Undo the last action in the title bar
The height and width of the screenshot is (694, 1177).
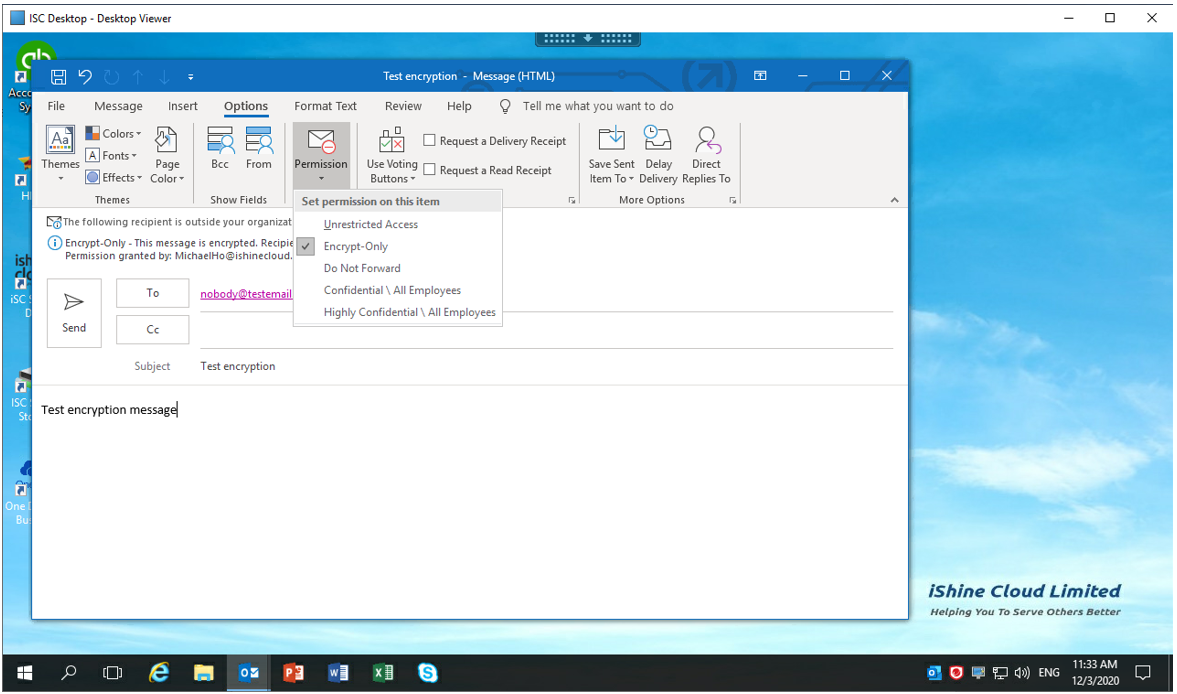[x=85, y=77]
